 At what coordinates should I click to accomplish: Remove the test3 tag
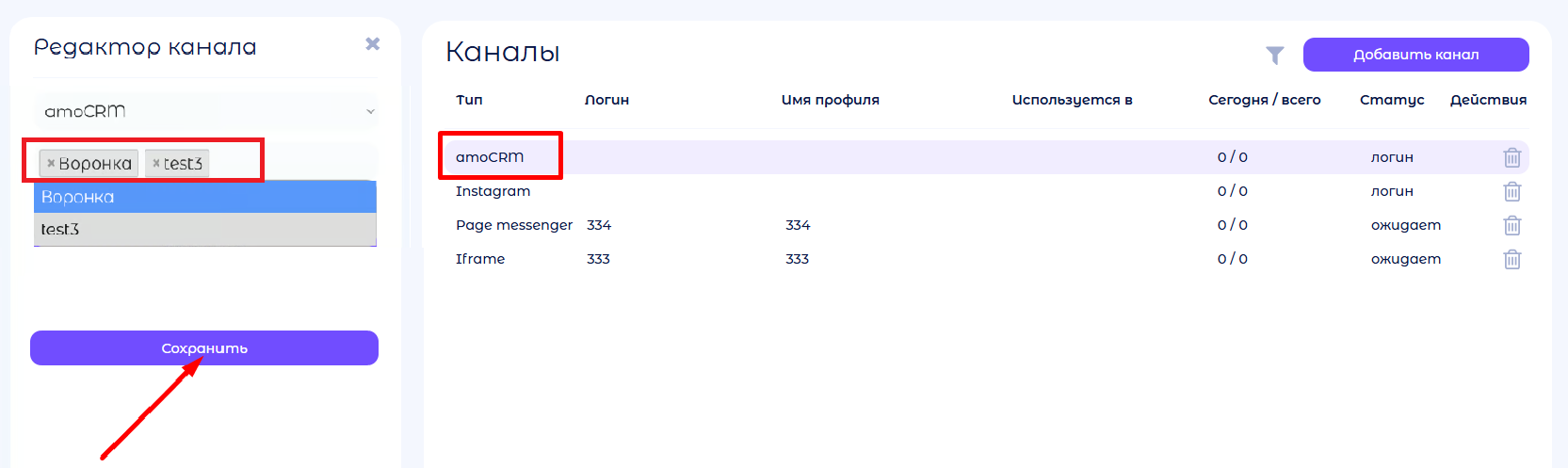pyautogui.click(x=156, y=163)
